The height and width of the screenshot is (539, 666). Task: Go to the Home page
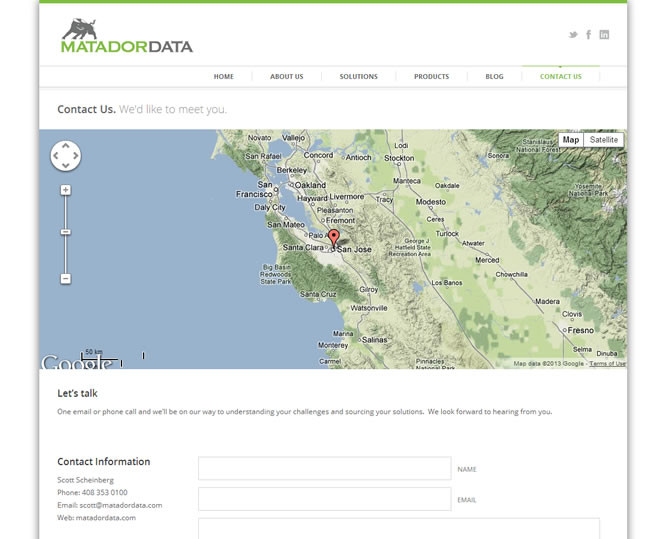(x=223, y=77)
